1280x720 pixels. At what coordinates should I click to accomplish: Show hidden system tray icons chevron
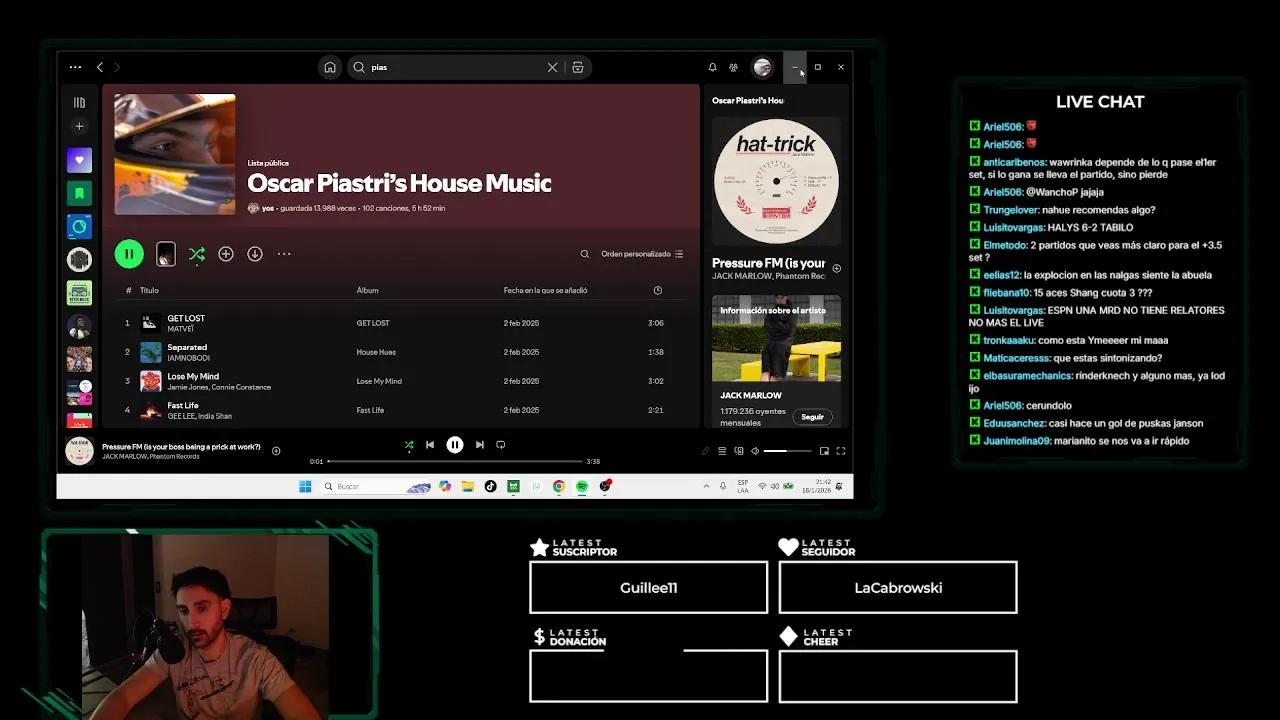(x=707, y=487)
